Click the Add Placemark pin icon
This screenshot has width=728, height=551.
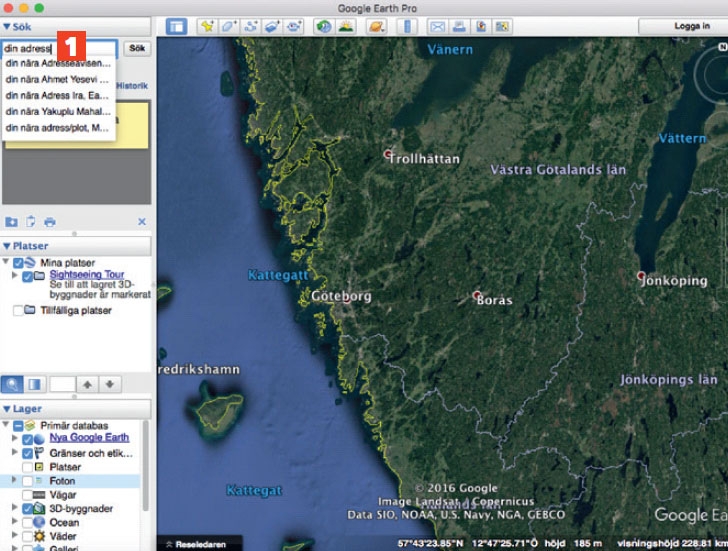[x=207, y=26]
